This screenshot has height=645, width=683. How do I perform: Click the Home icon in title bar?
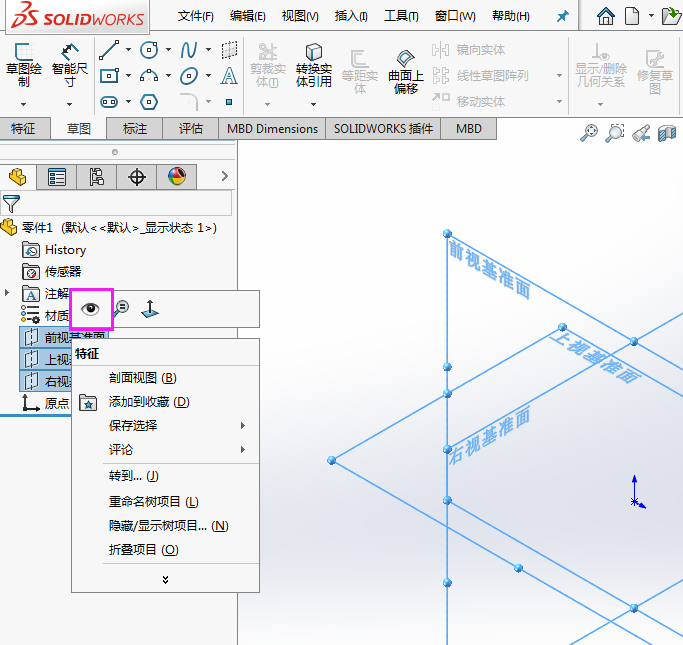click(606, 16)
